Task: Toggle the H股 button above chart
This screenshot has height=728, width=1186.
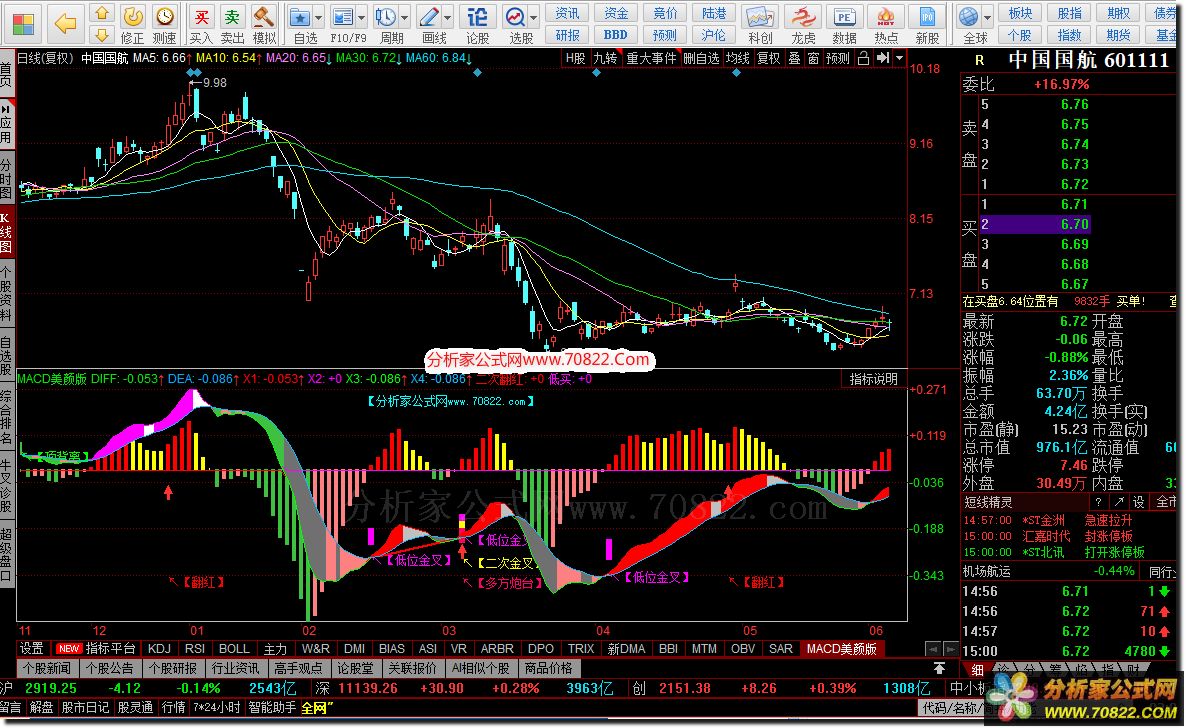Action: [x=576, y=58]
